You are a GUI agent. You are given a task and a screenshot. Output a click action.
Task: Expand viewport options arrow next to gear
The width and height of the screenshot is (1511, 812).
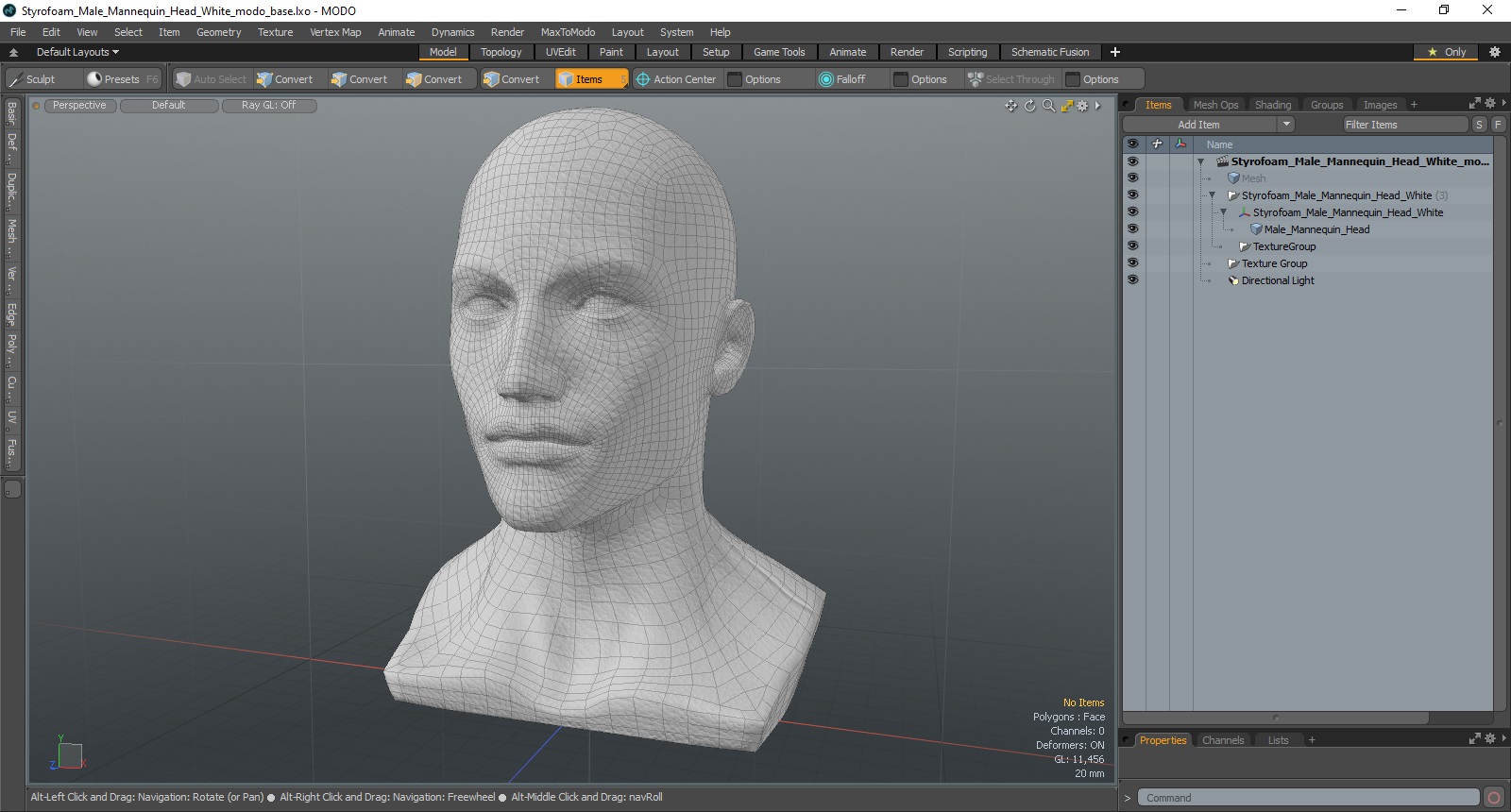[x=1098, y=106]
